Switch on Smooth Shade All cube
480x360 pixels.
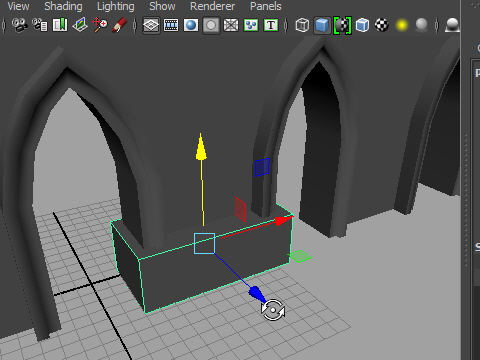coord(322,25)
